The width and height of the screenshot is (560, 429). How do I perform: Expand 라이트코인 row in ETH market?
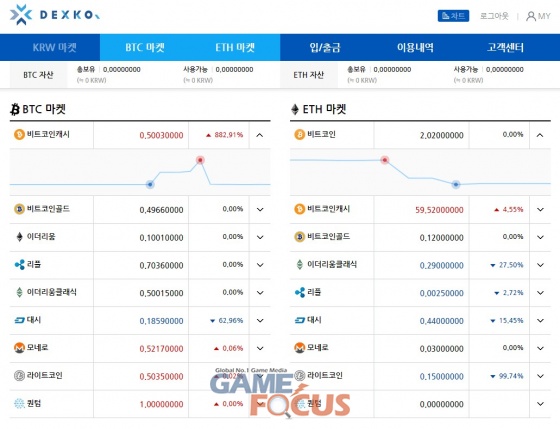[540, 376]
